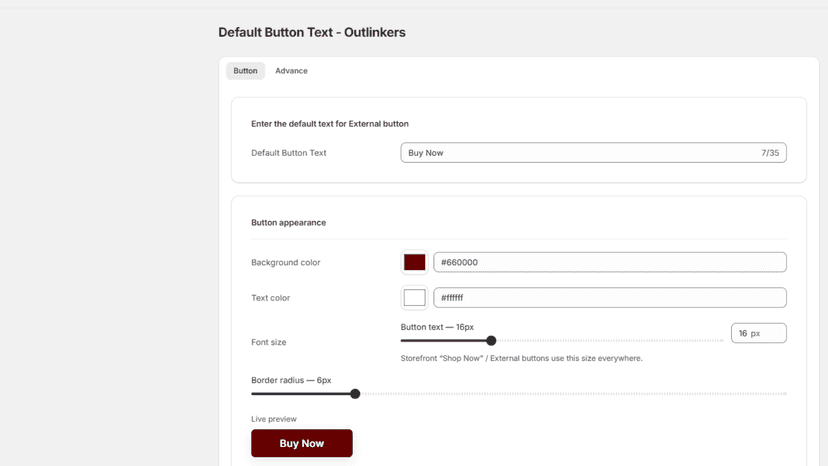The height and width of the screenshot is (466, 828).
Task: Switch to the Button tab
Action: (246, 71)
